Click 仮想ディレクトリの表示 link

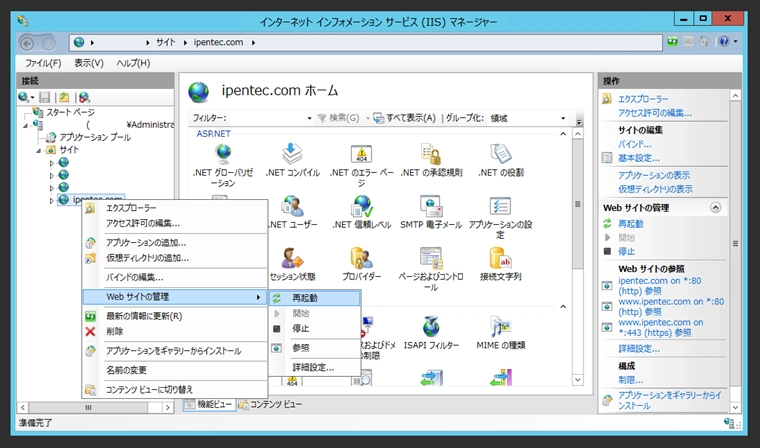(655, 189)
